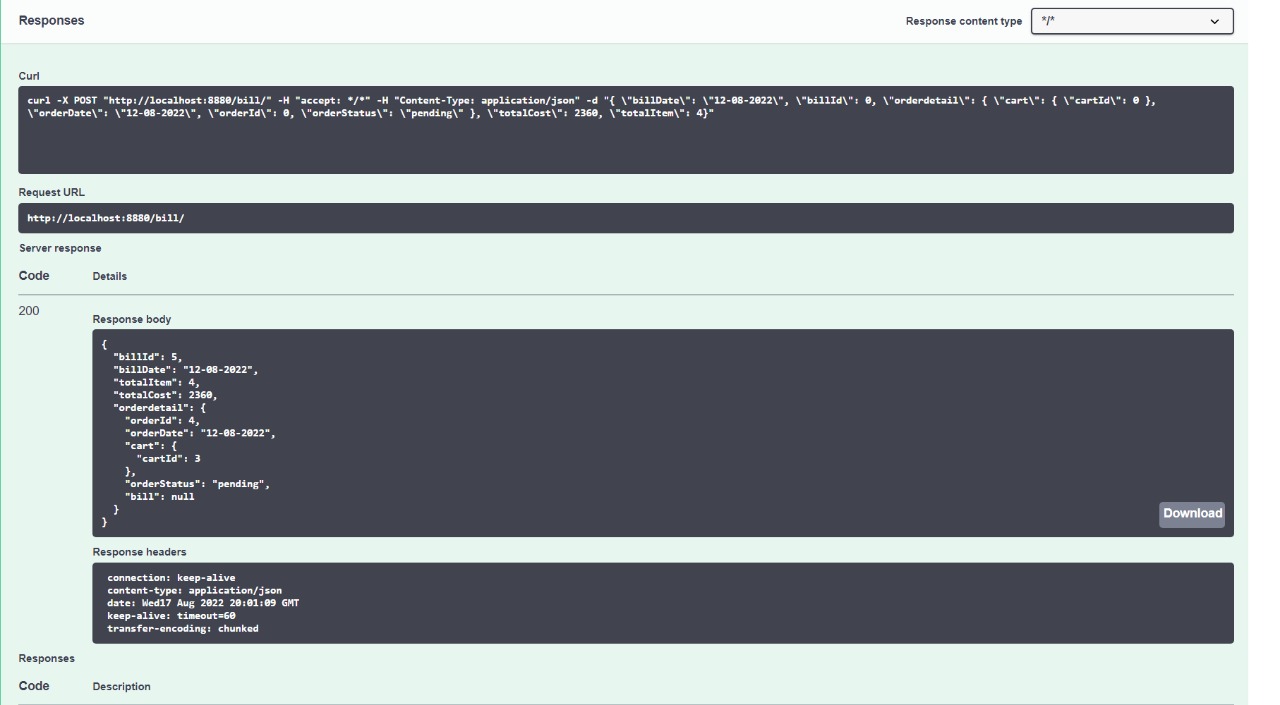
Task: Click the date response header line
Action: point(203,603)
